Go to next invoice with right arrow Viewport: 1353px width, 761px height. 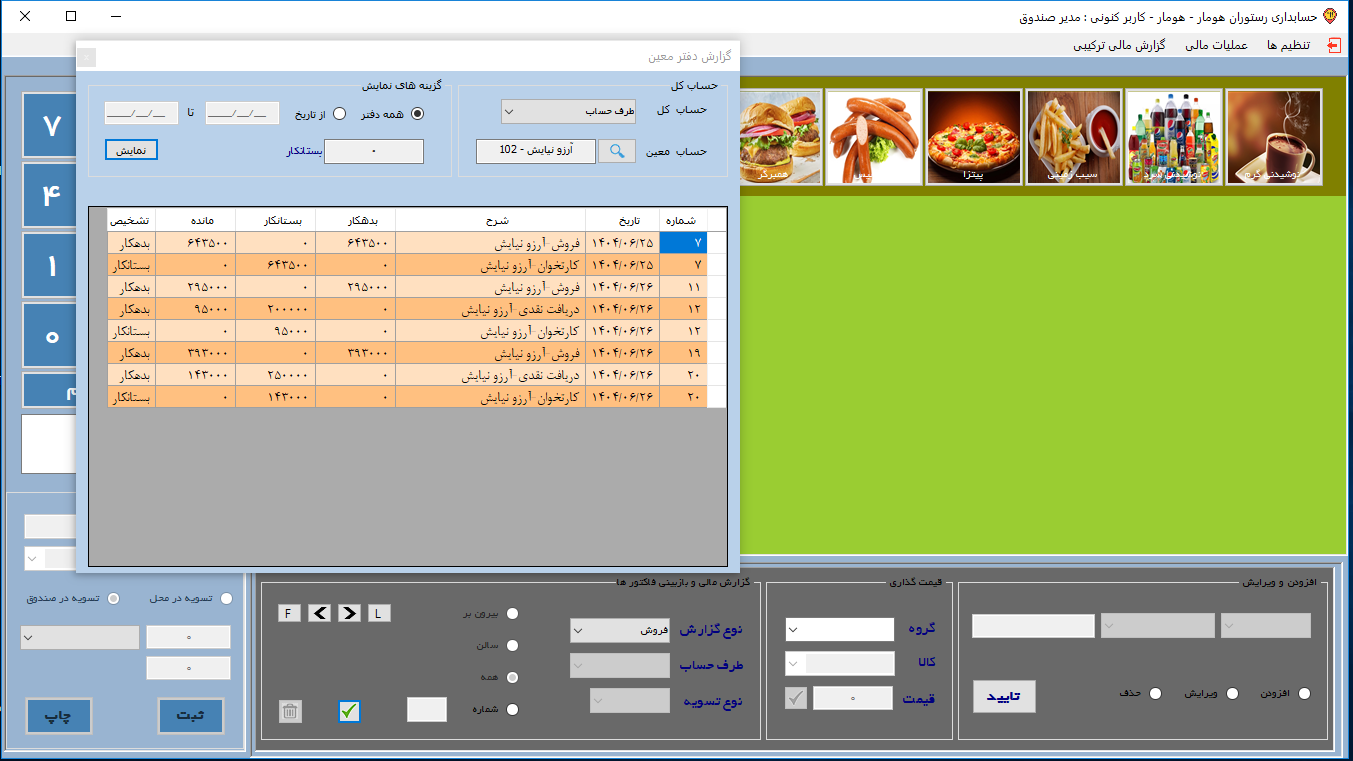350,613
